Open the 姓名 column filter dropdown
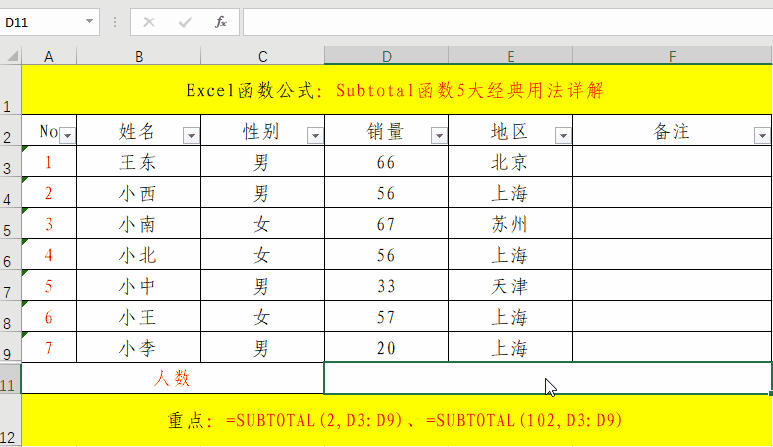 coord(191,135)
